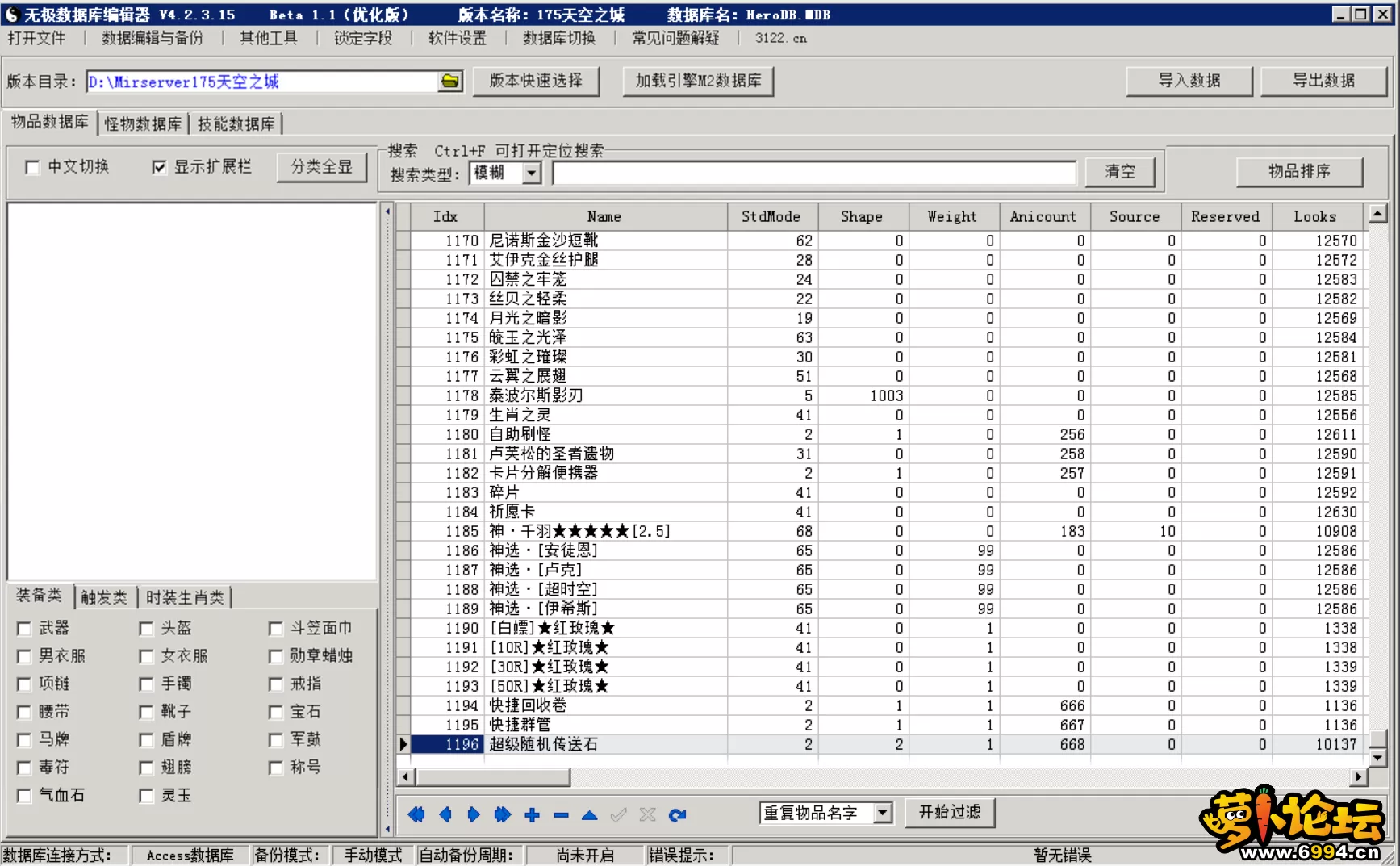Screen dimensions: 1400x866
Task: Check the 宝石 checkbox
Action: tap(276, 712)
